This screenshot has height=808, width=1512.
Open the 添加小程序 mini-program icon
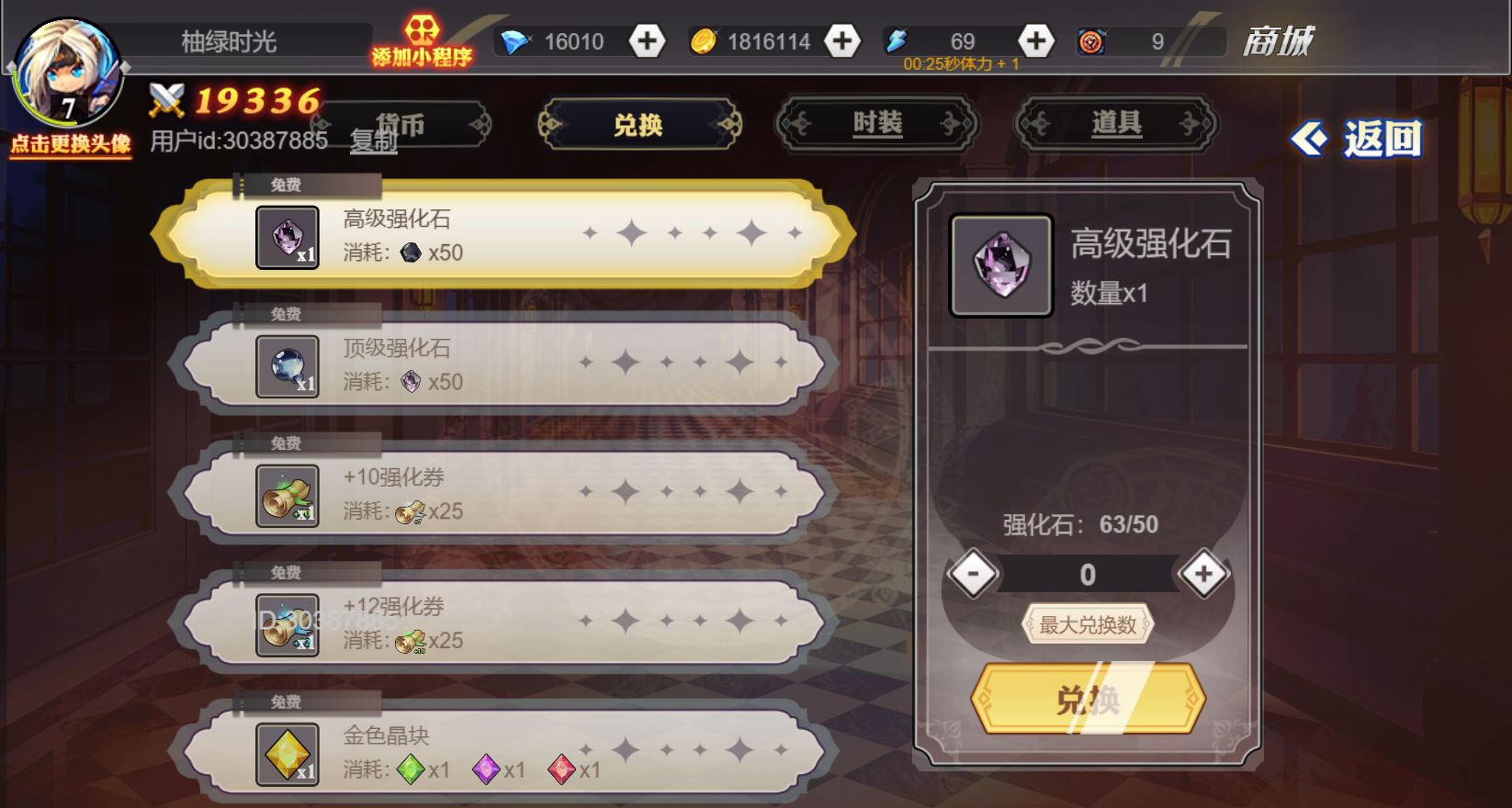pyautogui.click(x=422, y=41)
